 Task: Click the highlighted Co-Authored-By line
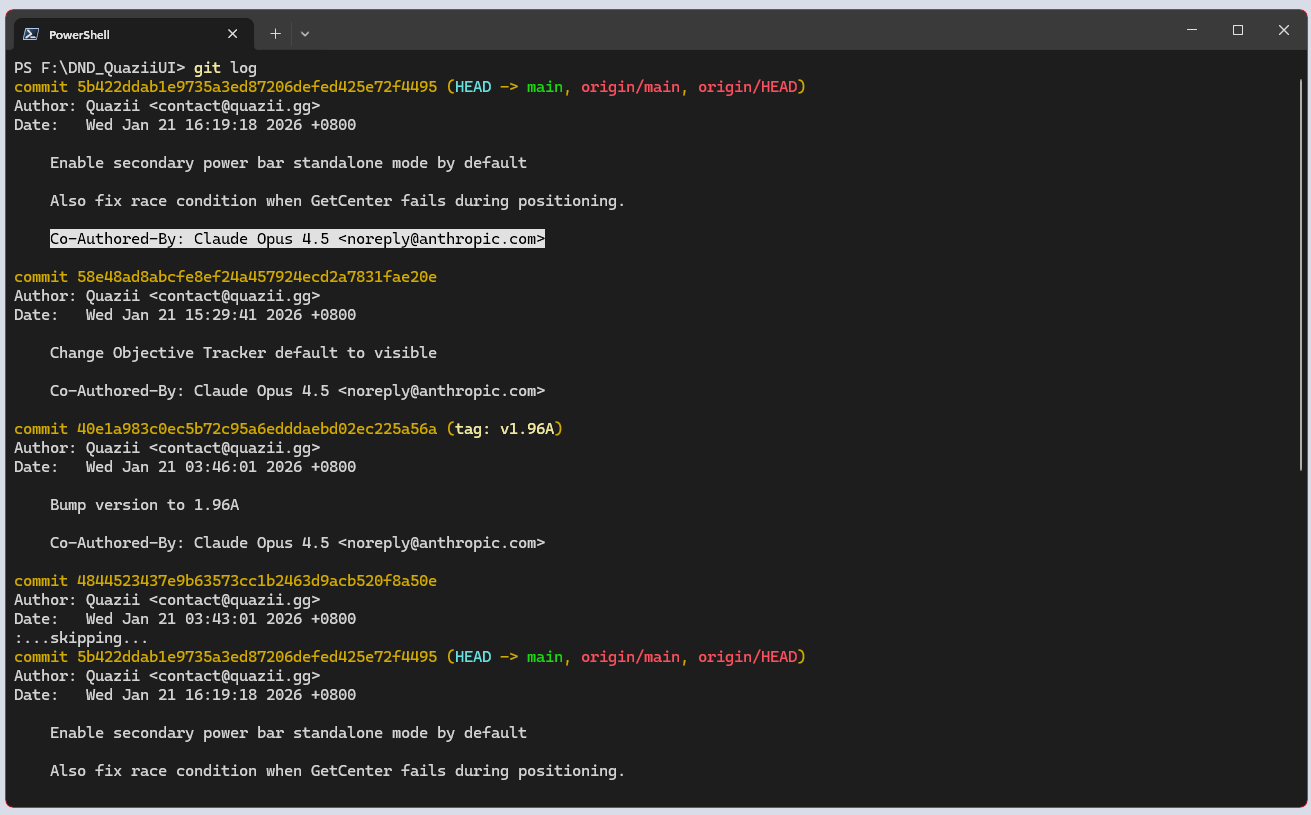pyautogui.click(x=297, y=239)
